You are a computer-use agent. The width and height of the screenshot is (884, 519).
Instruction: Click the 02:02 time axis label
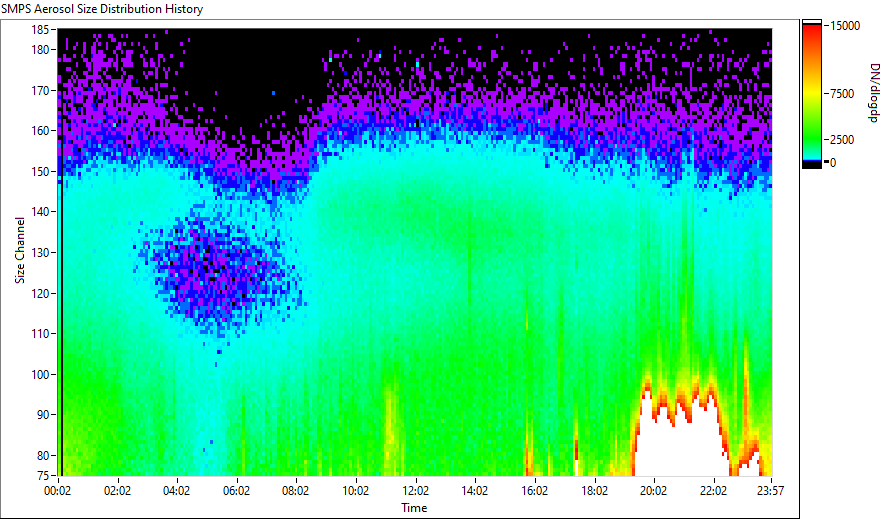point(117,491)
